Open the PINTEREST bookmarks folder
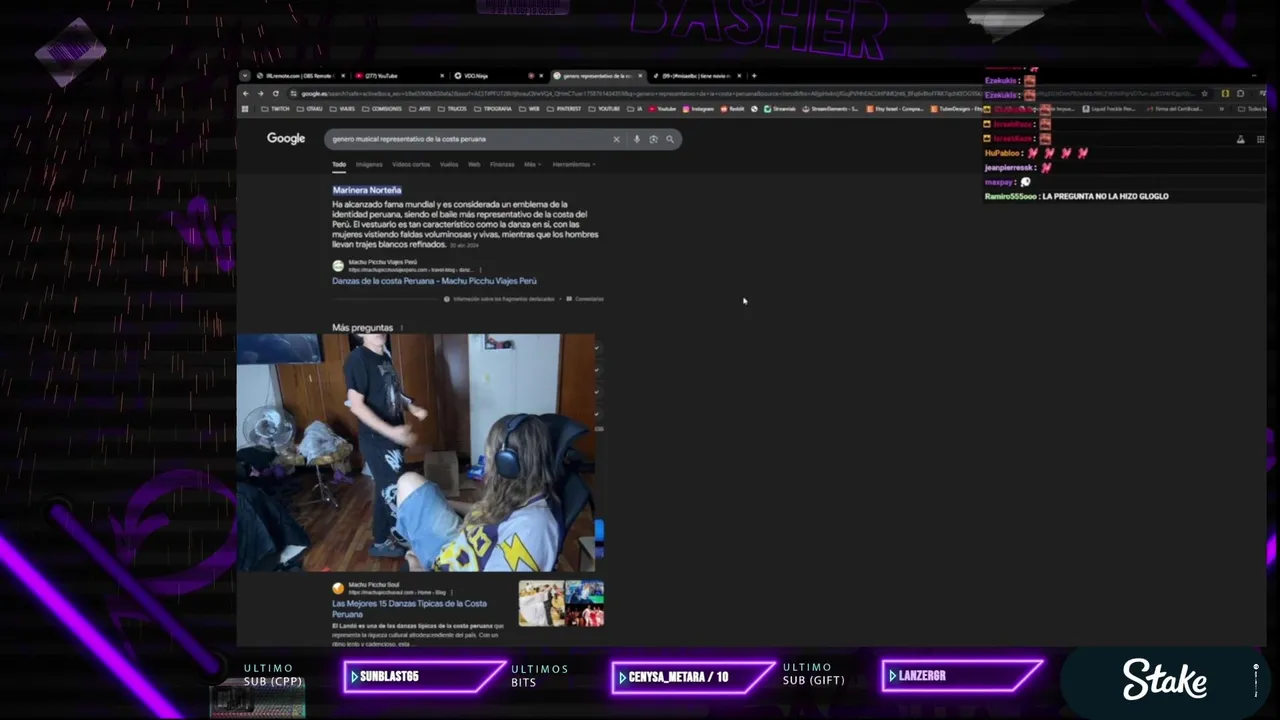Viewport: 1280px width, 720px height. click(564, 109)
